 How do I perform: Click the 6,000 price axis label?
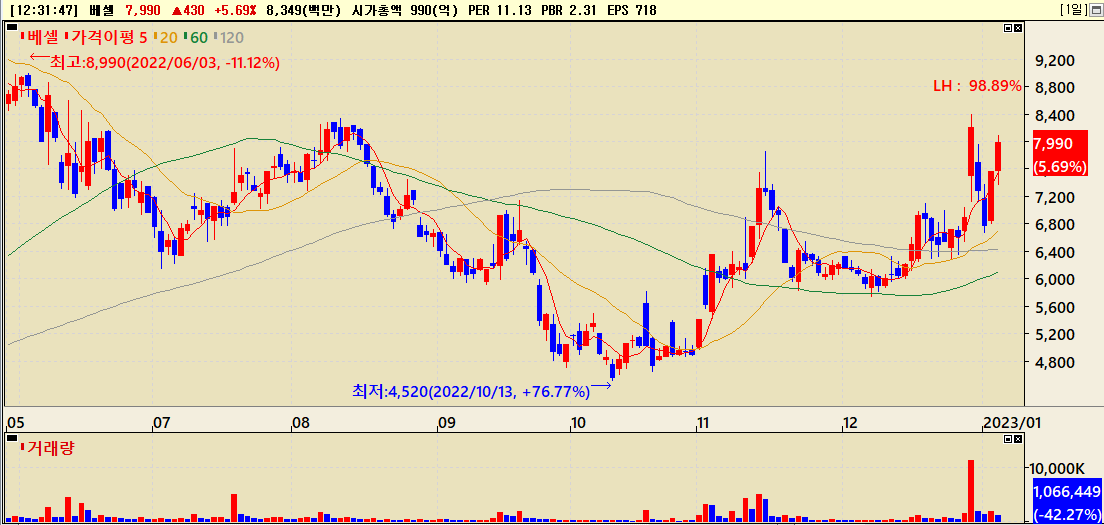click(1053, 280)
